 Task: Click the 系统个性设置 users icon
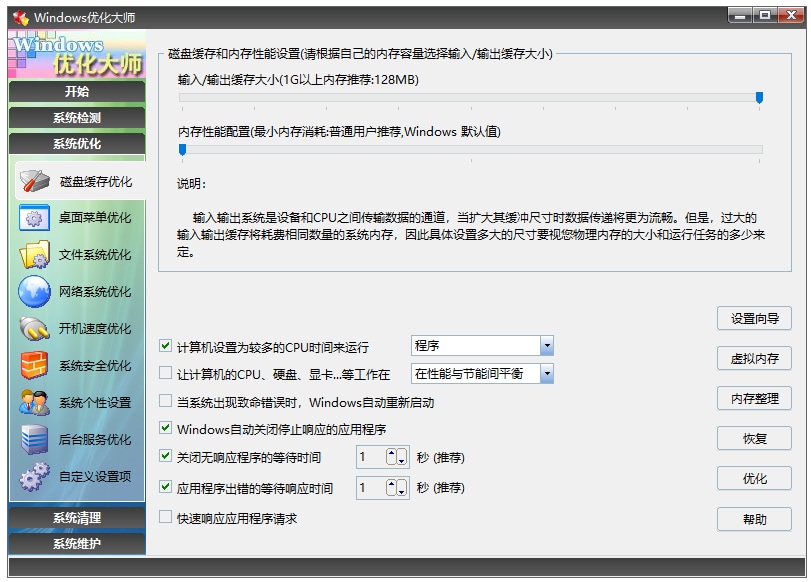[x=34, y=402]
